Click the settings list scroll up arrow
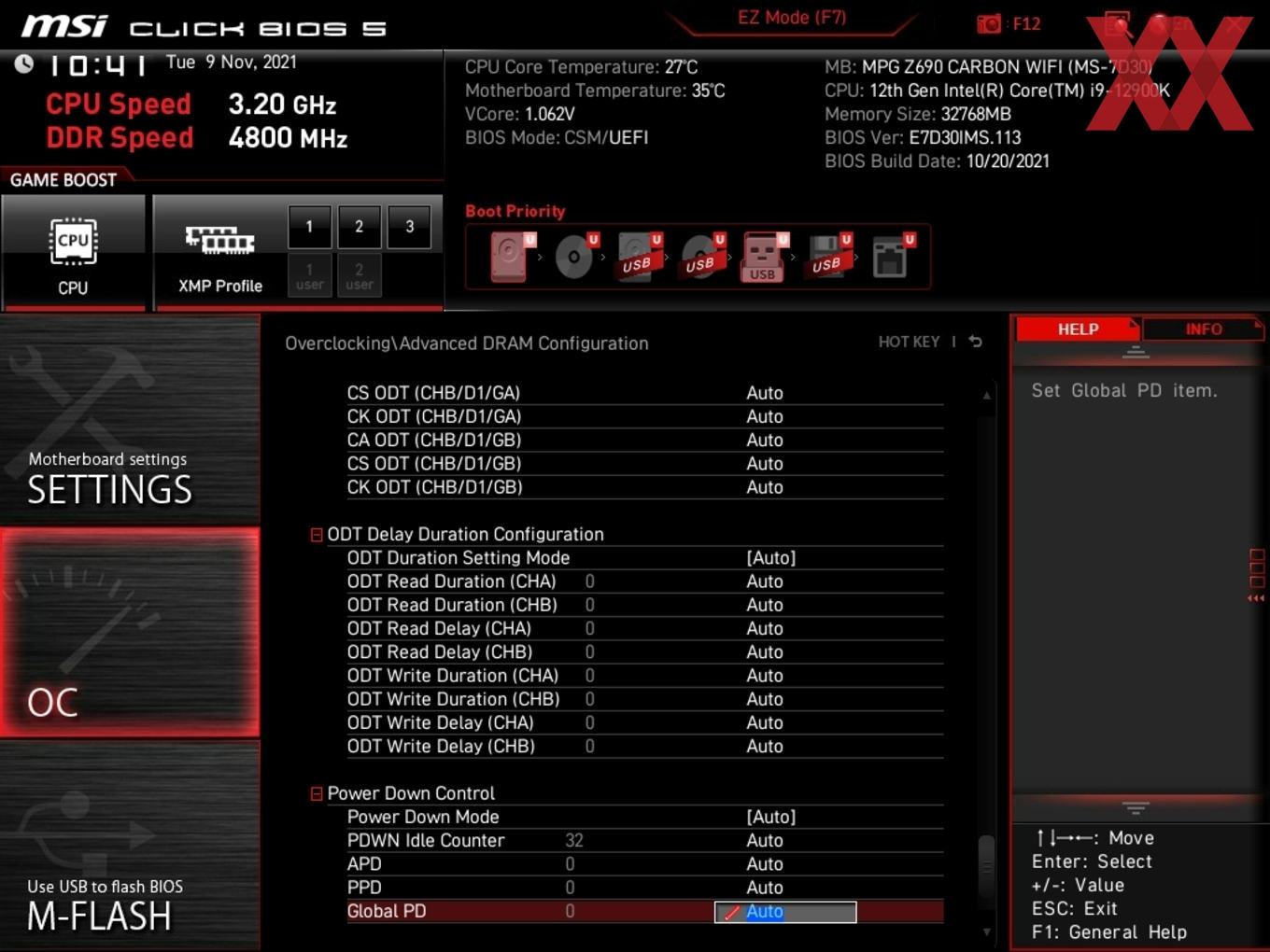This screenshot has width=1270, height=952. coord(986,396)
